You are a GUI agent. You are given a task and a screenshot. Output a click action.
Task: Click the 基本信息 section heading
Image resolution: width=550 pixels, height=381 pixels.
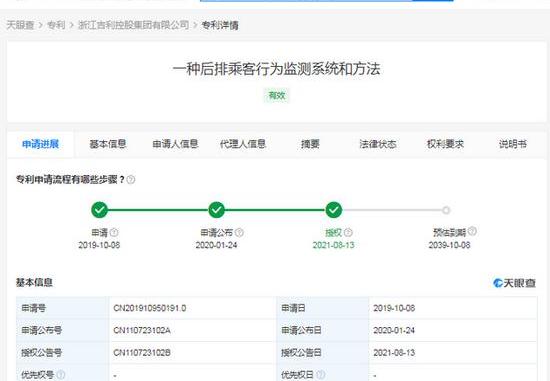coord(34,282)
